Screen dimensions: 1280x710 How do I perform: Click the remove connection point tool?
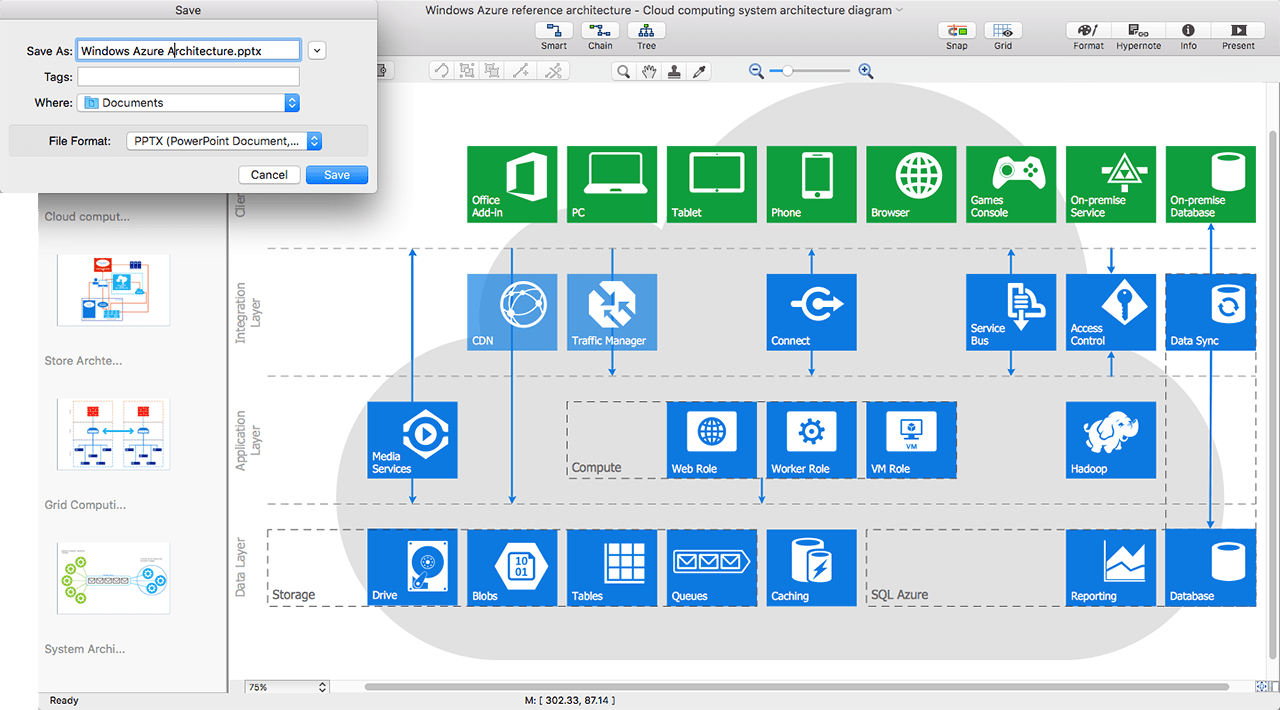[553, 71]
